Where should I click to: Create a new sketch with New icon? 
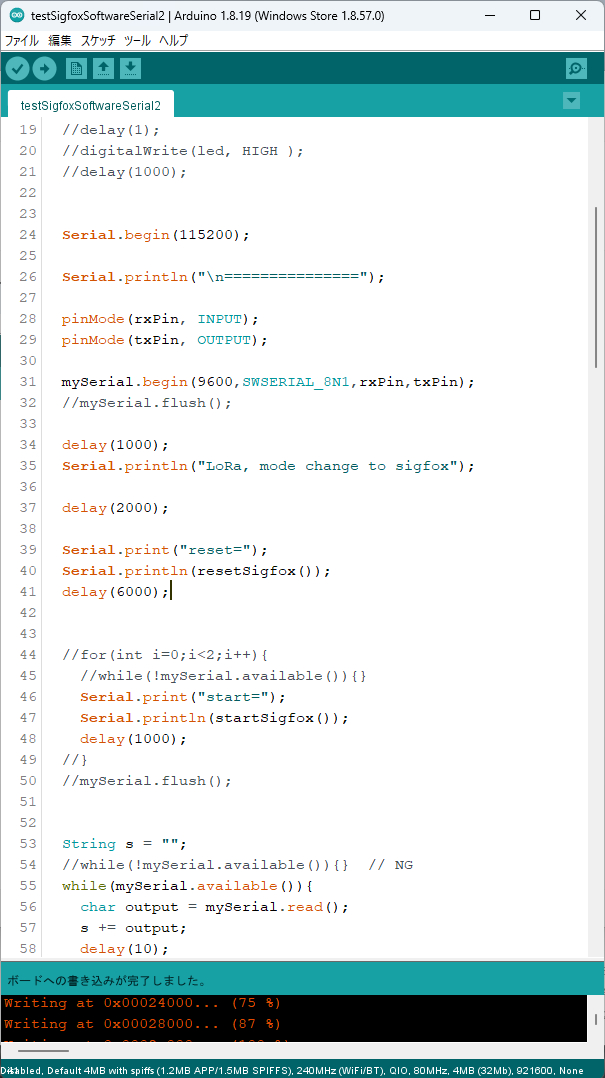tap(76, 68)
